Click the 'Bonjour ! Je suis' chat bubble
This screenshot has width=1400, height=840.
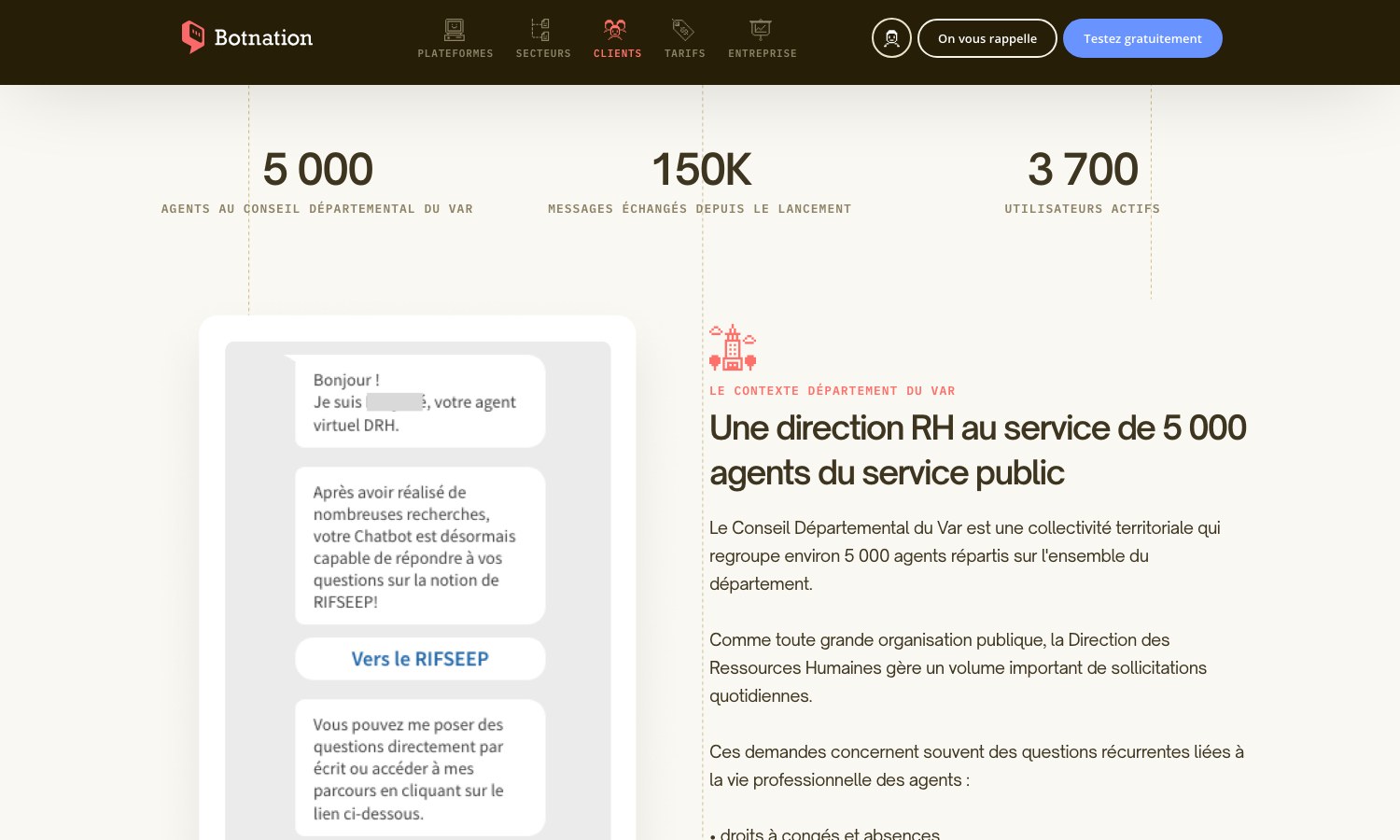[x=420, y=401]
